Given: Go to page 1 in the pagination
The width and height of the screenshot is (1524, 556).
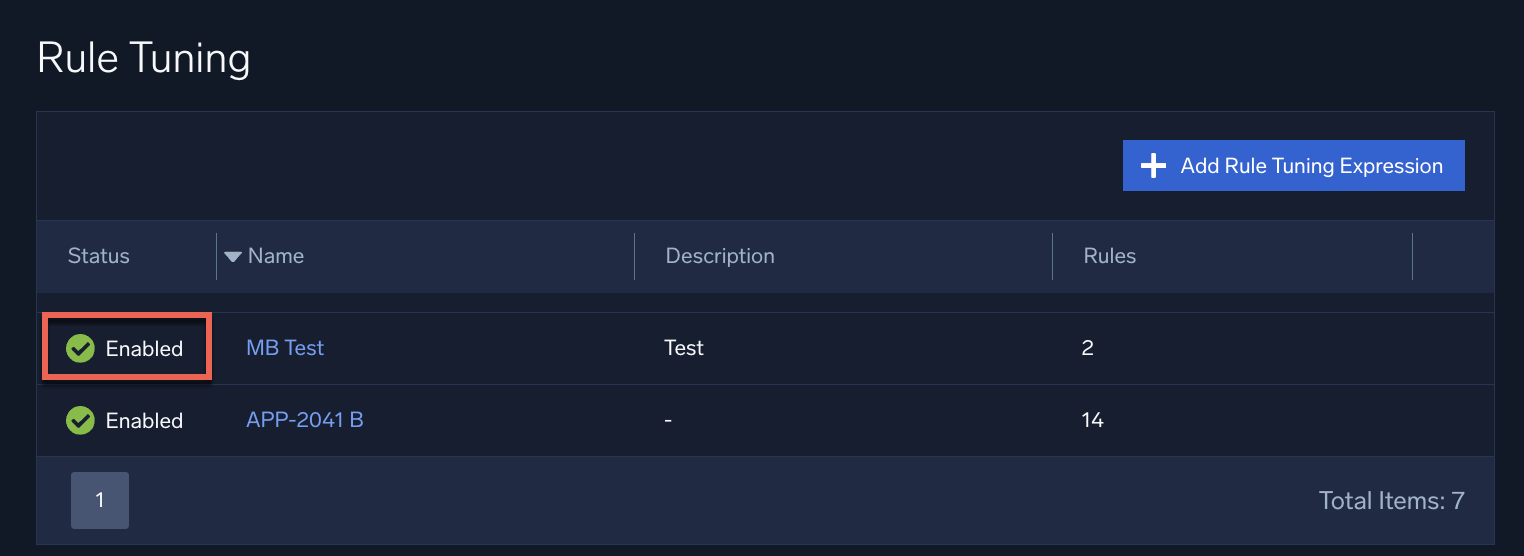Looking at the screenshot, I should point(100,500).
